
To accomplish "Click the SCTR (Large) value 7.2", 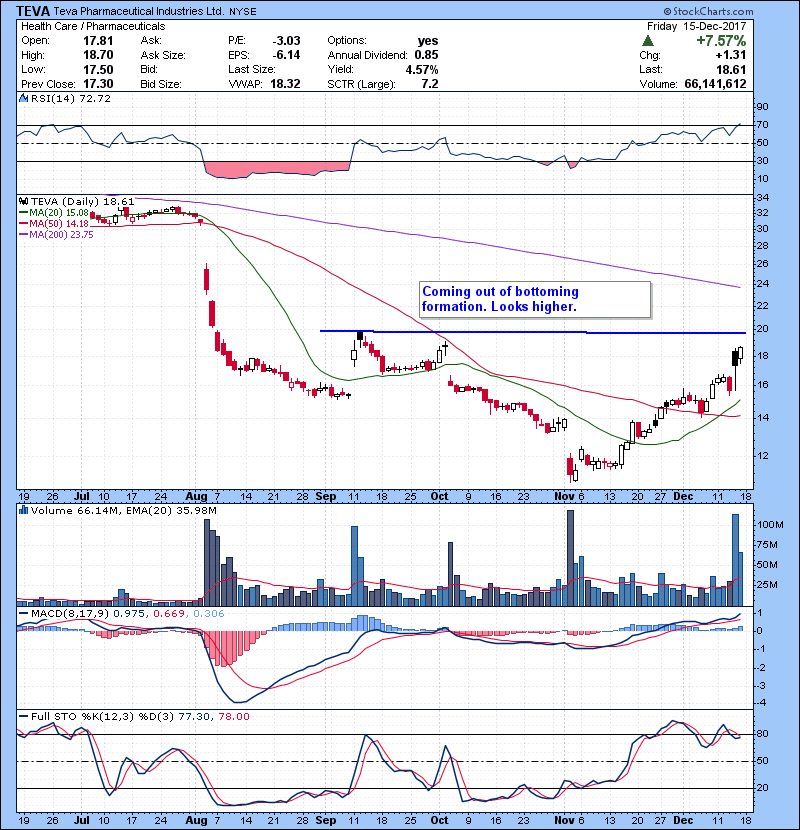I will (x=430, y=84).
